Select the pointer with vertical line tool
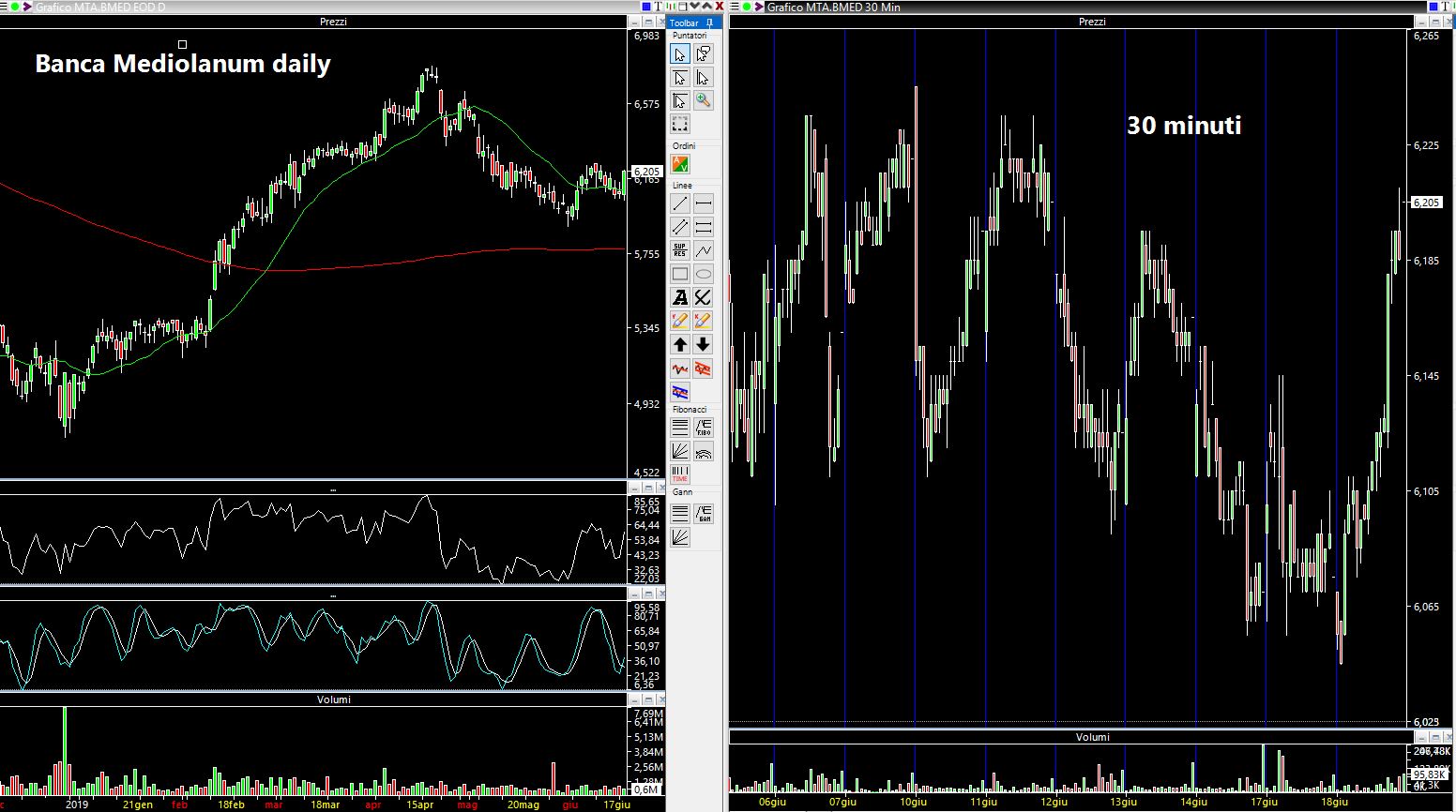1456x812 pixels. point(704,78)
